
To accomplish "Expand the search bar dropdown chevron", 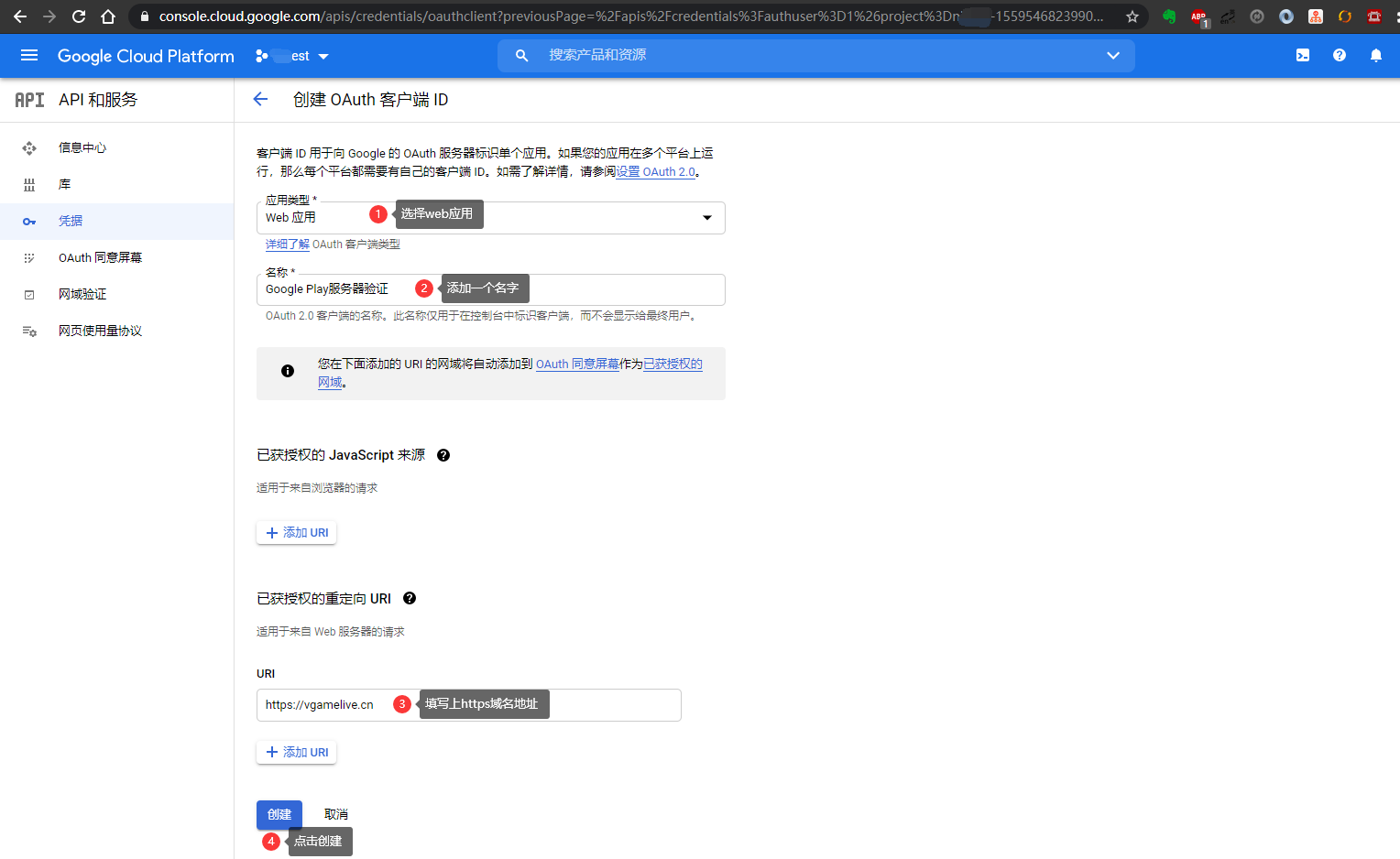I will tap(1113, 56).
